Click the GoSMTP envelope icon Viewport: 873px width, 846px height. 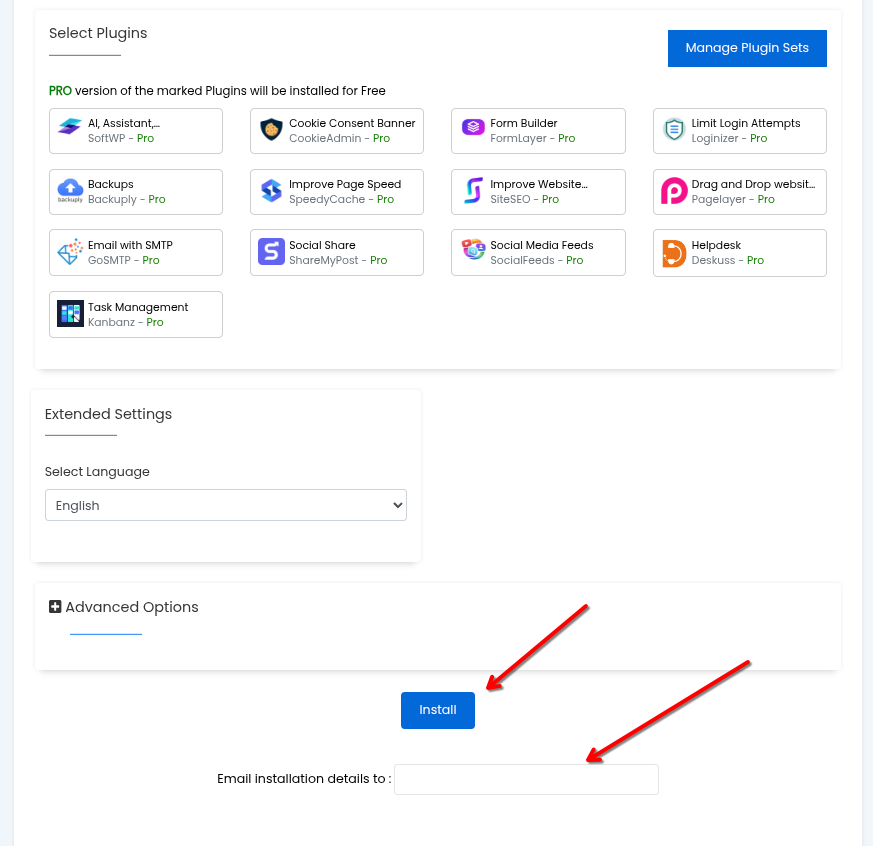[x=70, y=252]
